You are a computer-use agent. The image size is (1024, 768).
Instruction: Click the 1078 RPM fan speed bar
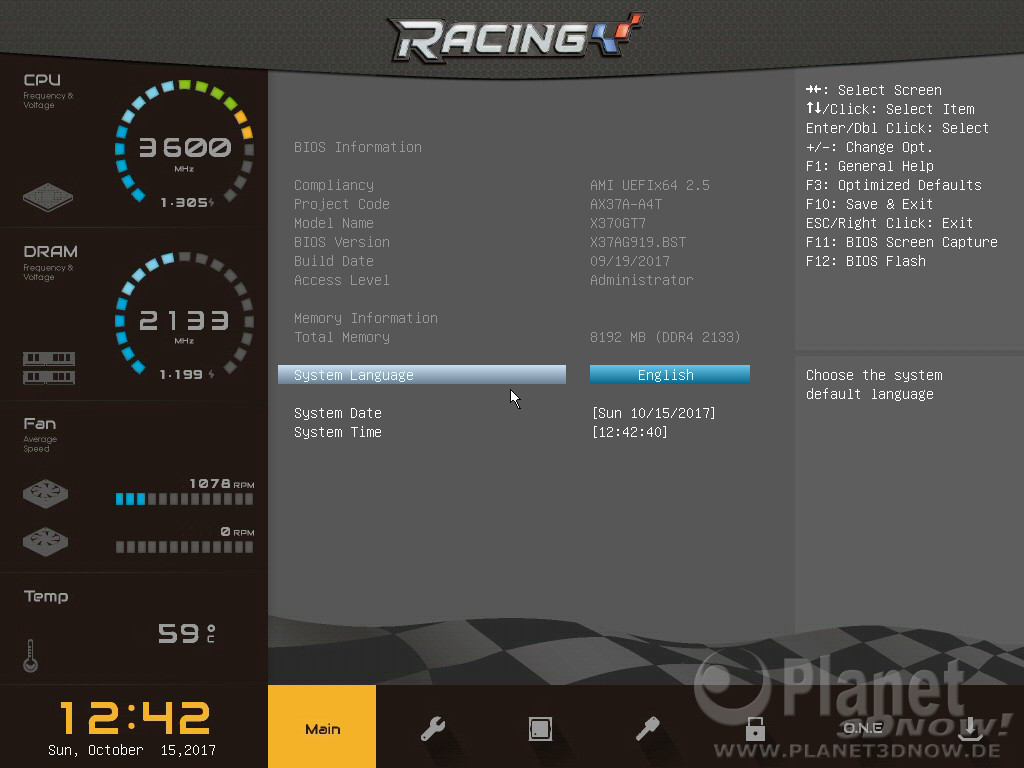tap(184, 500)
